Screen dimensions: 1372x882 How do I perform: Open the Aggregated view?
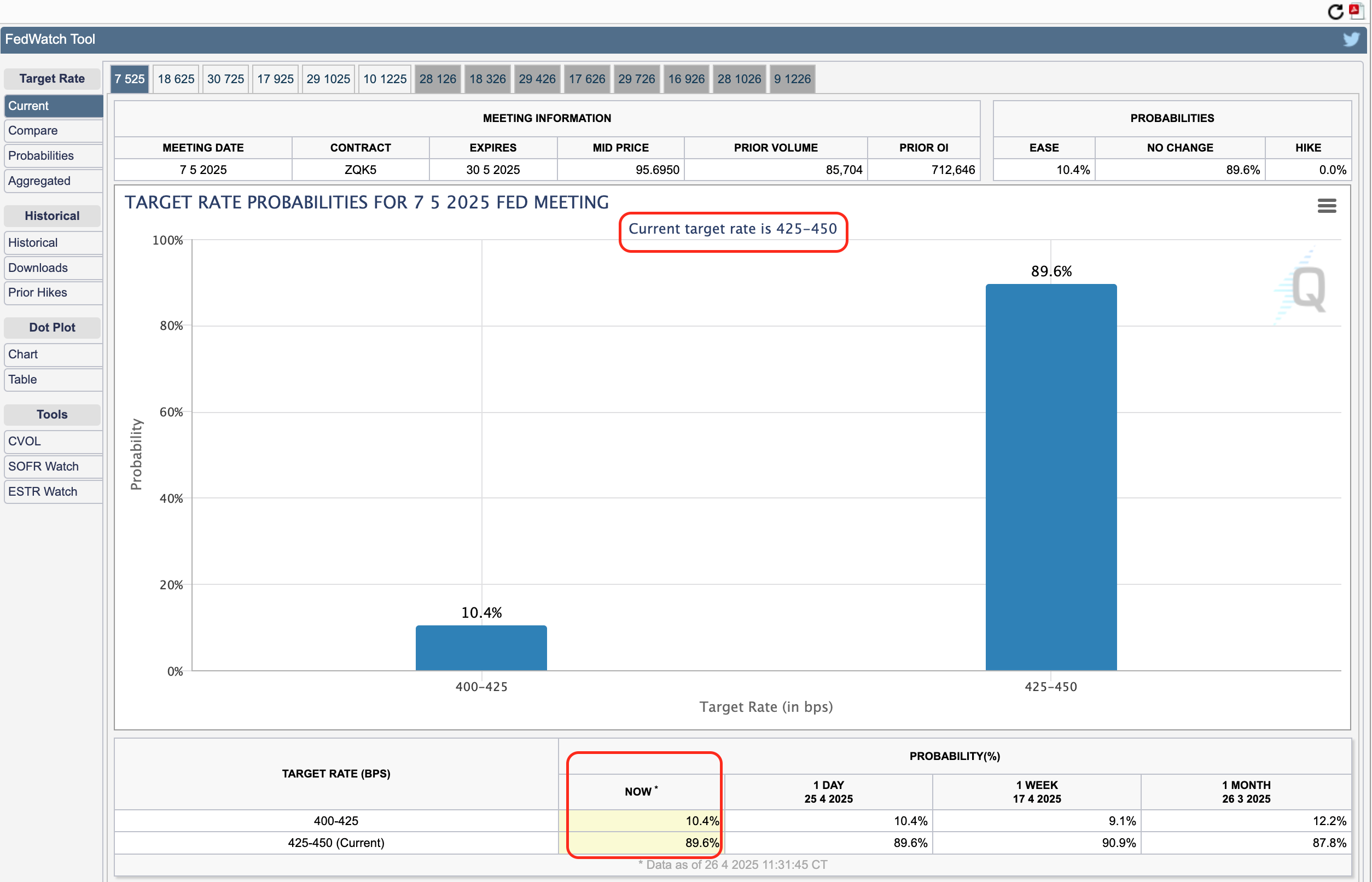pos(53,181)
